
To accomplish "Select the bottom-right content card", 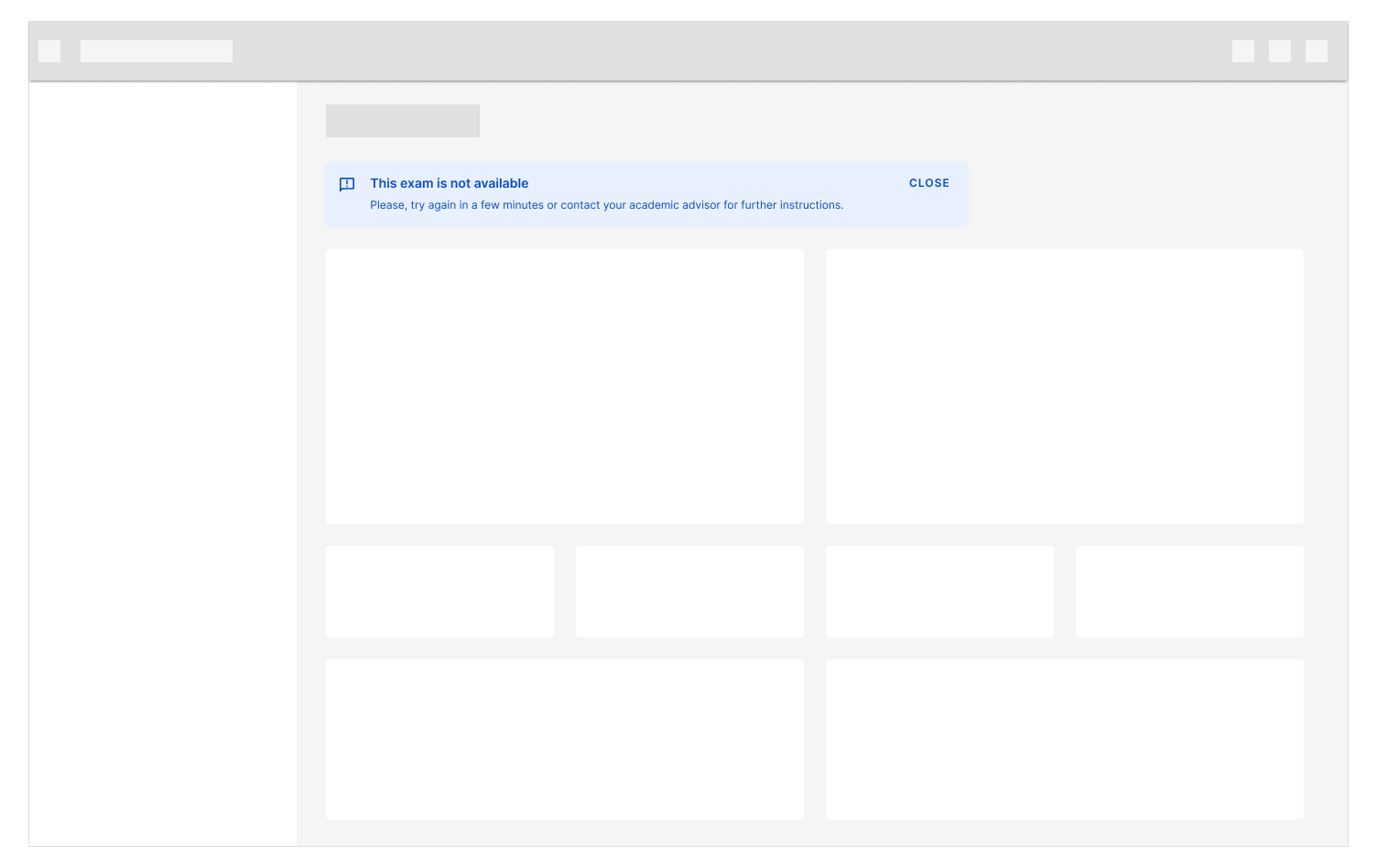I will pyautogui.click(x=1064, y=739).
